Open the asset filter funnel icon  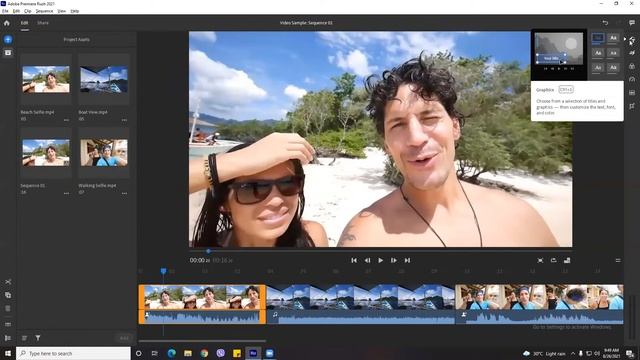[x=38, y=338]
